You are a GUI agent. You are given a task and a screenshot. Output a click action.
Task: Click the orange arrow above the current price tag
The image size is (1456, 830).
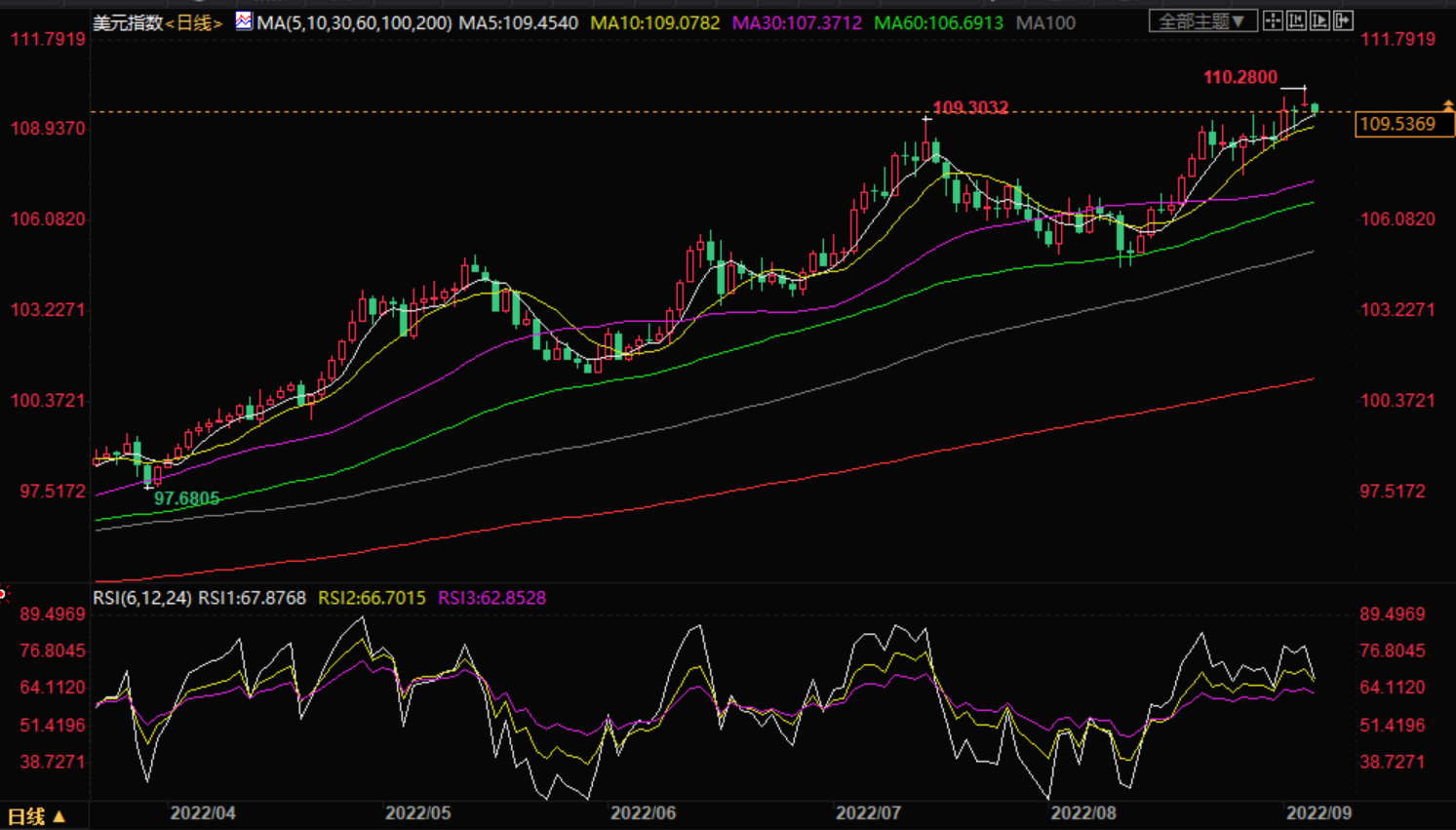coord(1448,104)
